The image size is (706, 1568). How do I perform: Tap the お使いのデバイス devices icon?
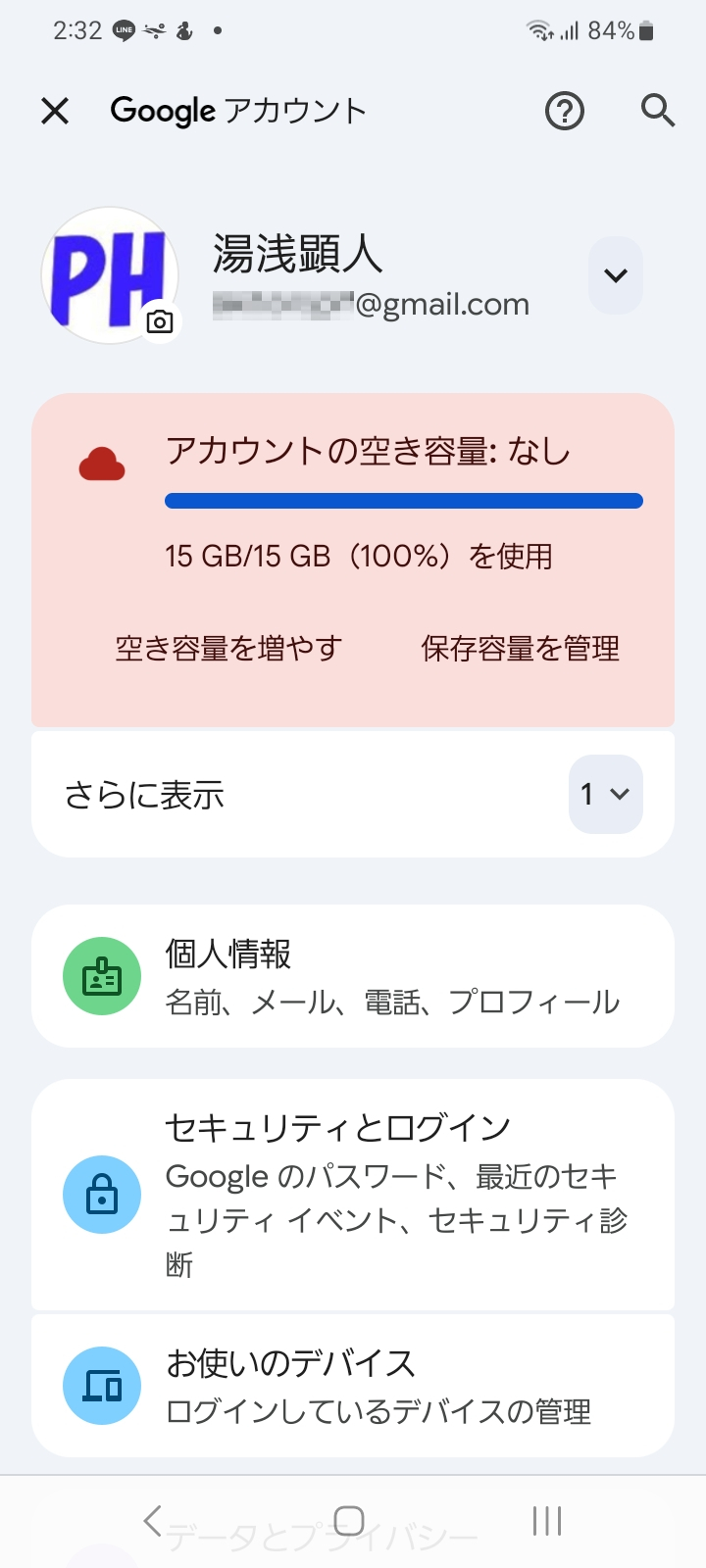[x=102, y=1386]
